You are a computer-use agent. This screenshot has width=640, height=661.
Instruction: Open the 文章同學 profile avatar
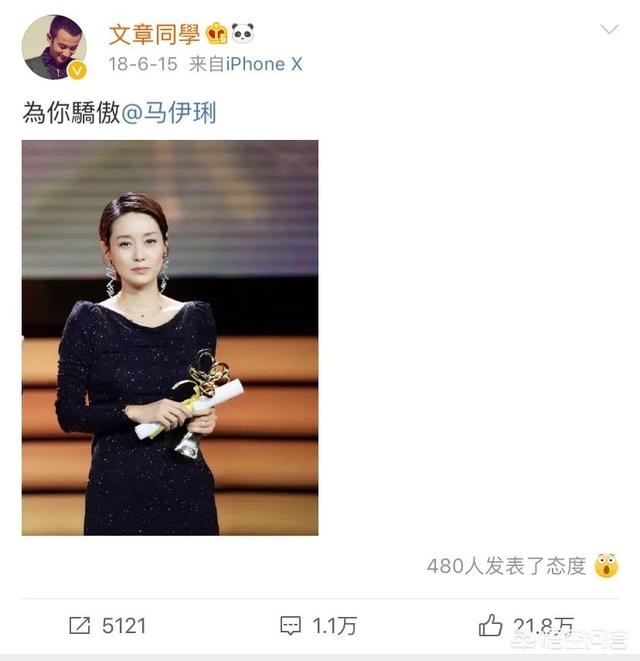pos(54,47)
